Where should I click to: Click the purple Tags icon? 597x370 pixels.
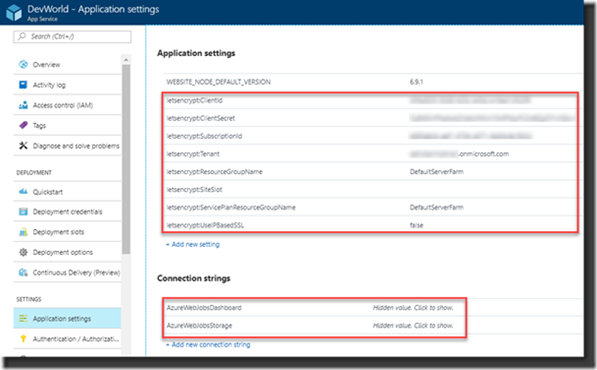(23, 125)
